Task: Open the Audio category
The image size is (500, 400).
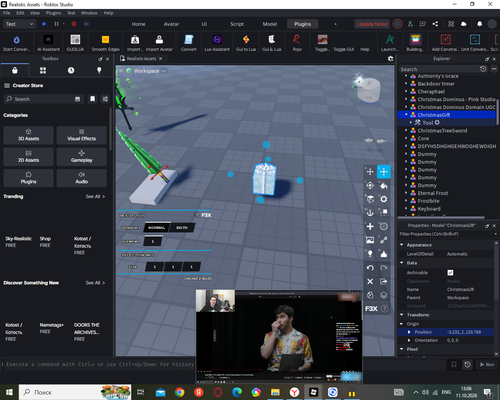Action: click(x=82, y=178)
